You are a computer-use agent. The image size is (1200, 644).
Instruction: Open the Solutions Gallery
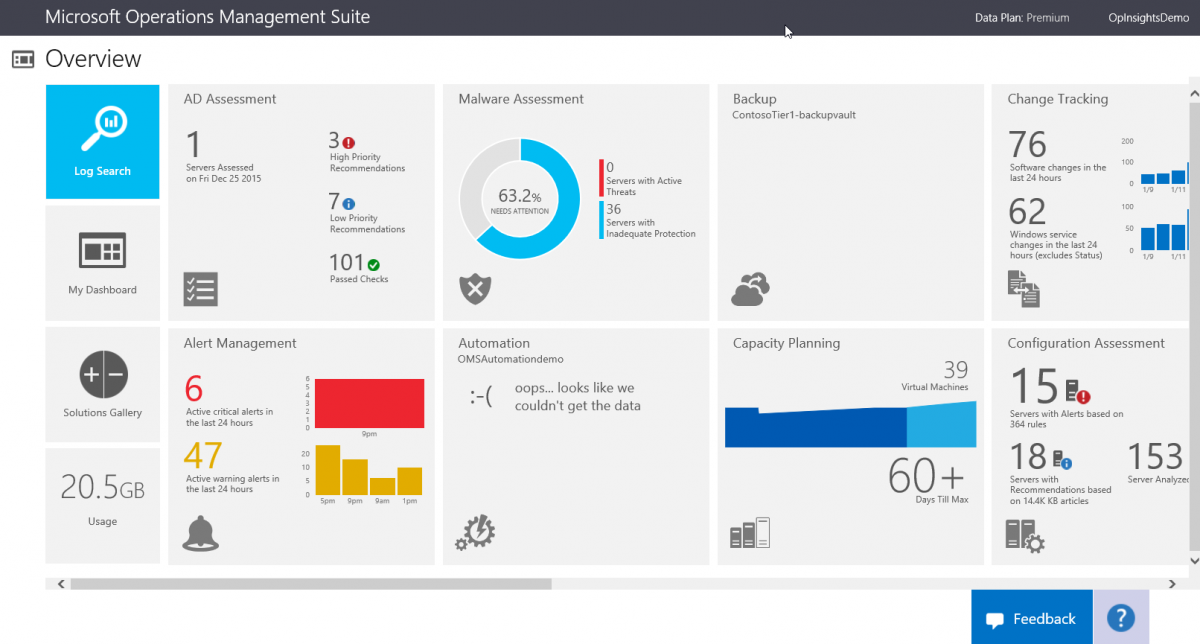point(102,383)
